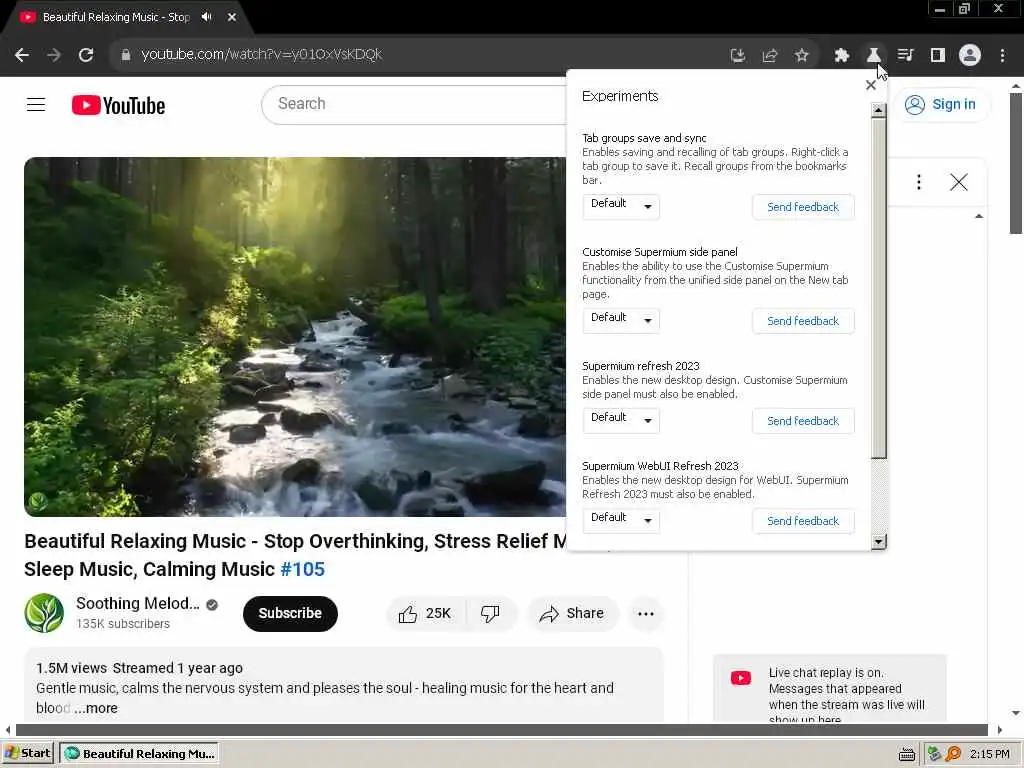
Task: Open the Windows Start menu
Action: click(x=27, y=753)
